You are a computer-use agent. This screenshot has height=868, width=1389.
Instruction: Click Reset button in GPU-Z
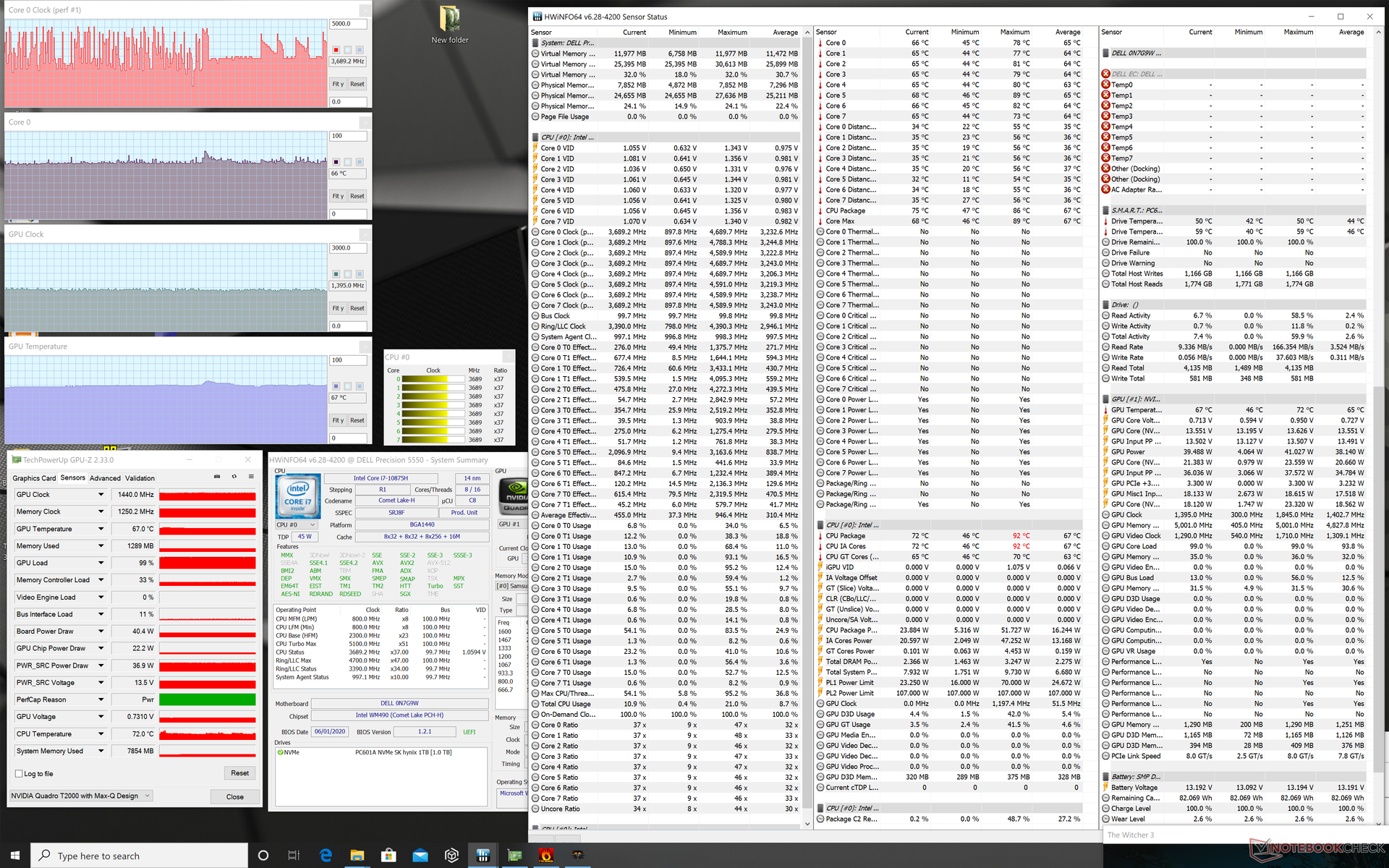(x=239, y=773)
